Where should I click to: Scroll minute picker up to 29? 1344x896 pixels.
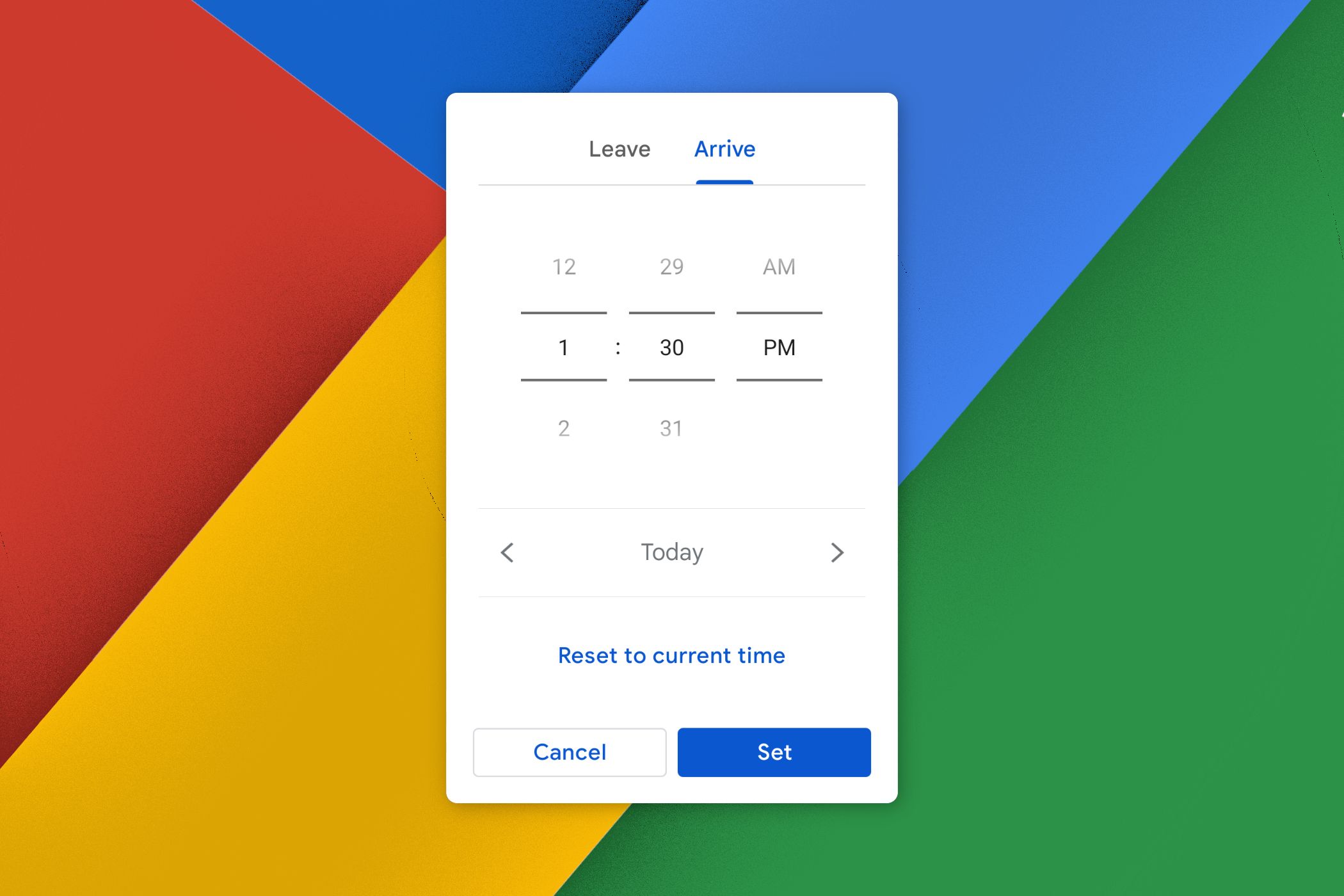pos(671,266)
